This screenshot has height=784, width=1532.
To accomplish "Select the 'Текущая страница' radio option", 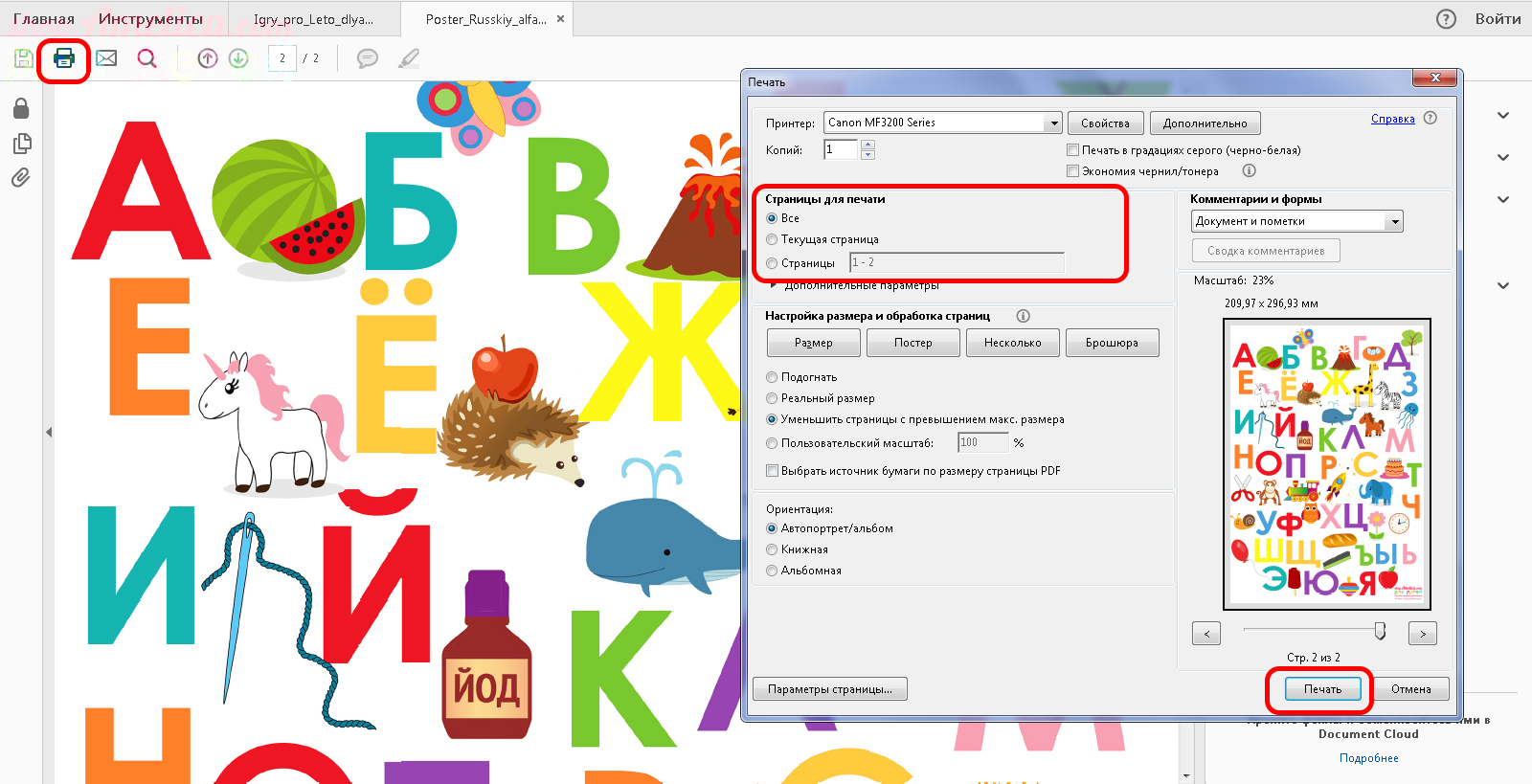I will point(773,239).
